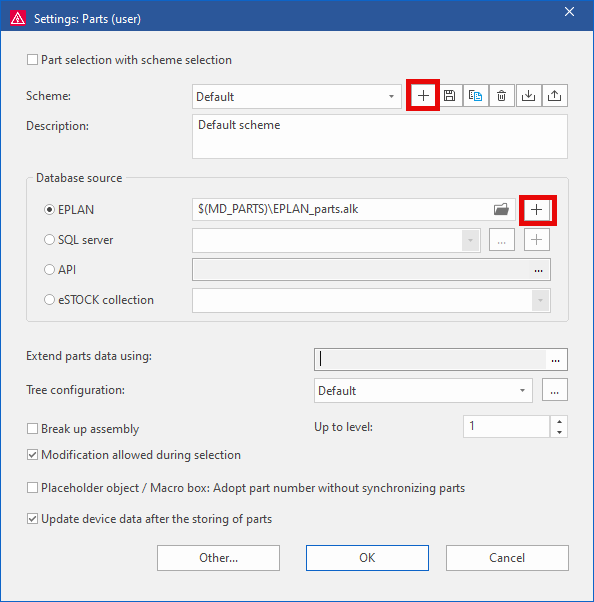594x602 pixels.
Task: Open ellipsis next to Tree configuration
Action: pos(554,390)
